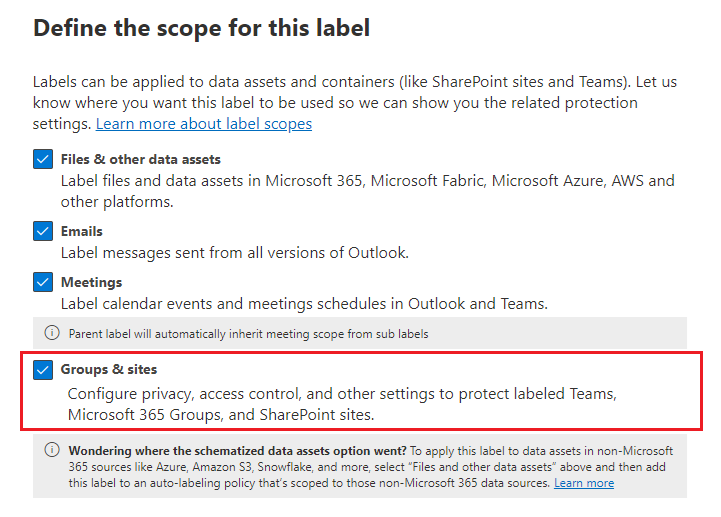Uncheck the Files & other data assets checkbox
Image resolution: width=721 pixels, height=517 pixels.
[x=42, y=160]
